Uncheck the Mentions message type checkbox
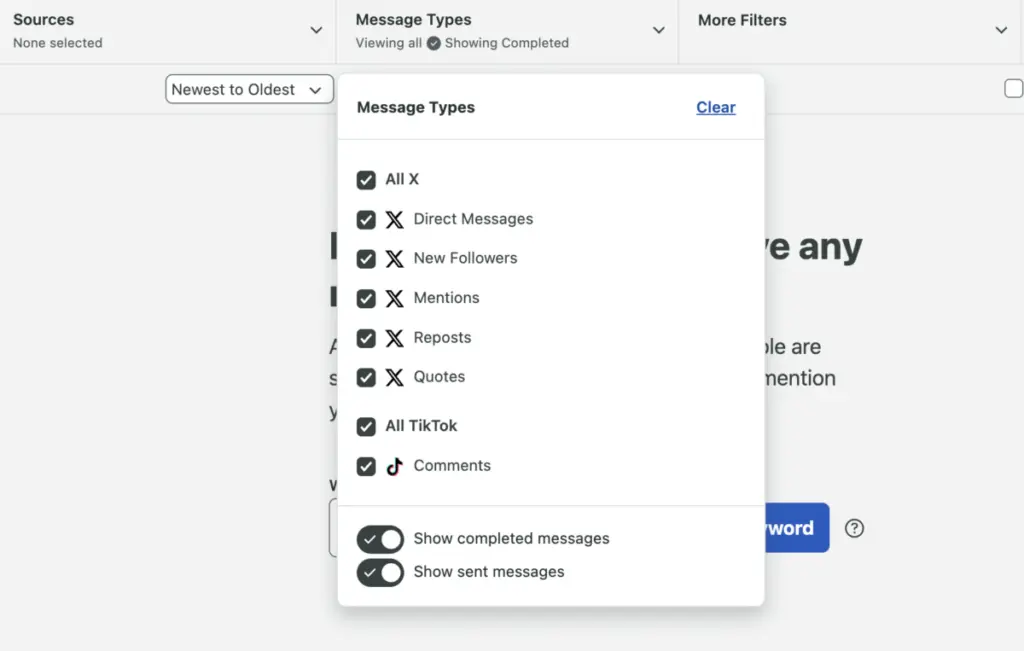The width and height of the screenshot is (1024, 651). [366, 298]
